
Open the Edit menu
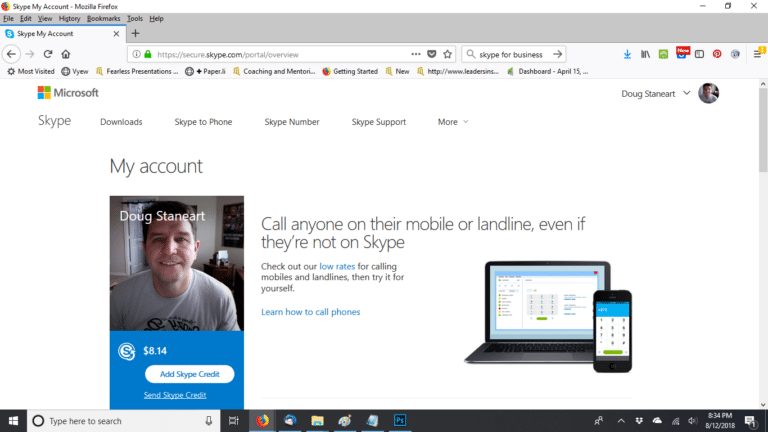coord(25,19)
